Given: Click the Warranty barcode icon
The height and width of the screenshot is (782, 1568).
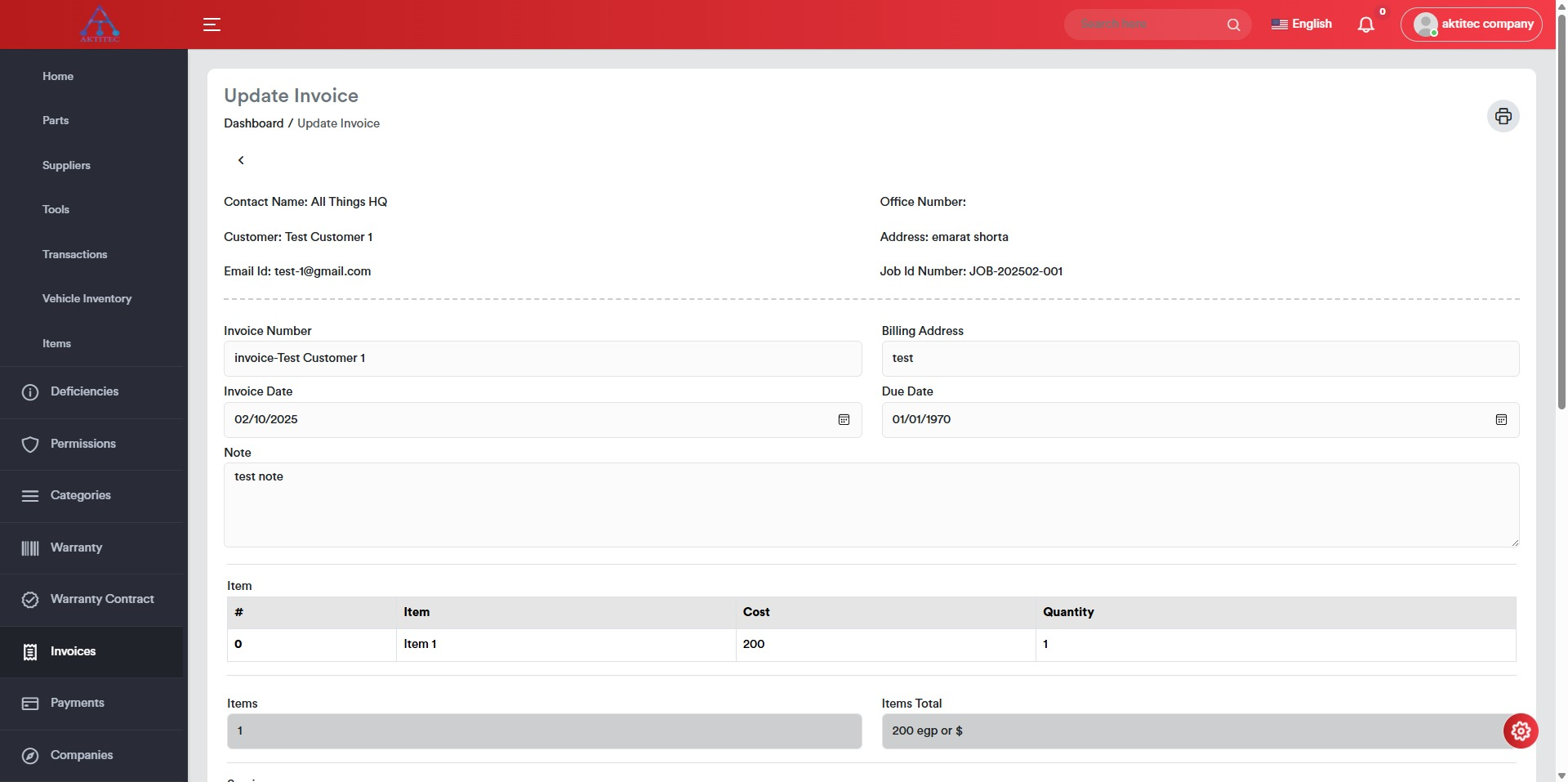Looking at the screenshot, I should [x=30, y=547].
